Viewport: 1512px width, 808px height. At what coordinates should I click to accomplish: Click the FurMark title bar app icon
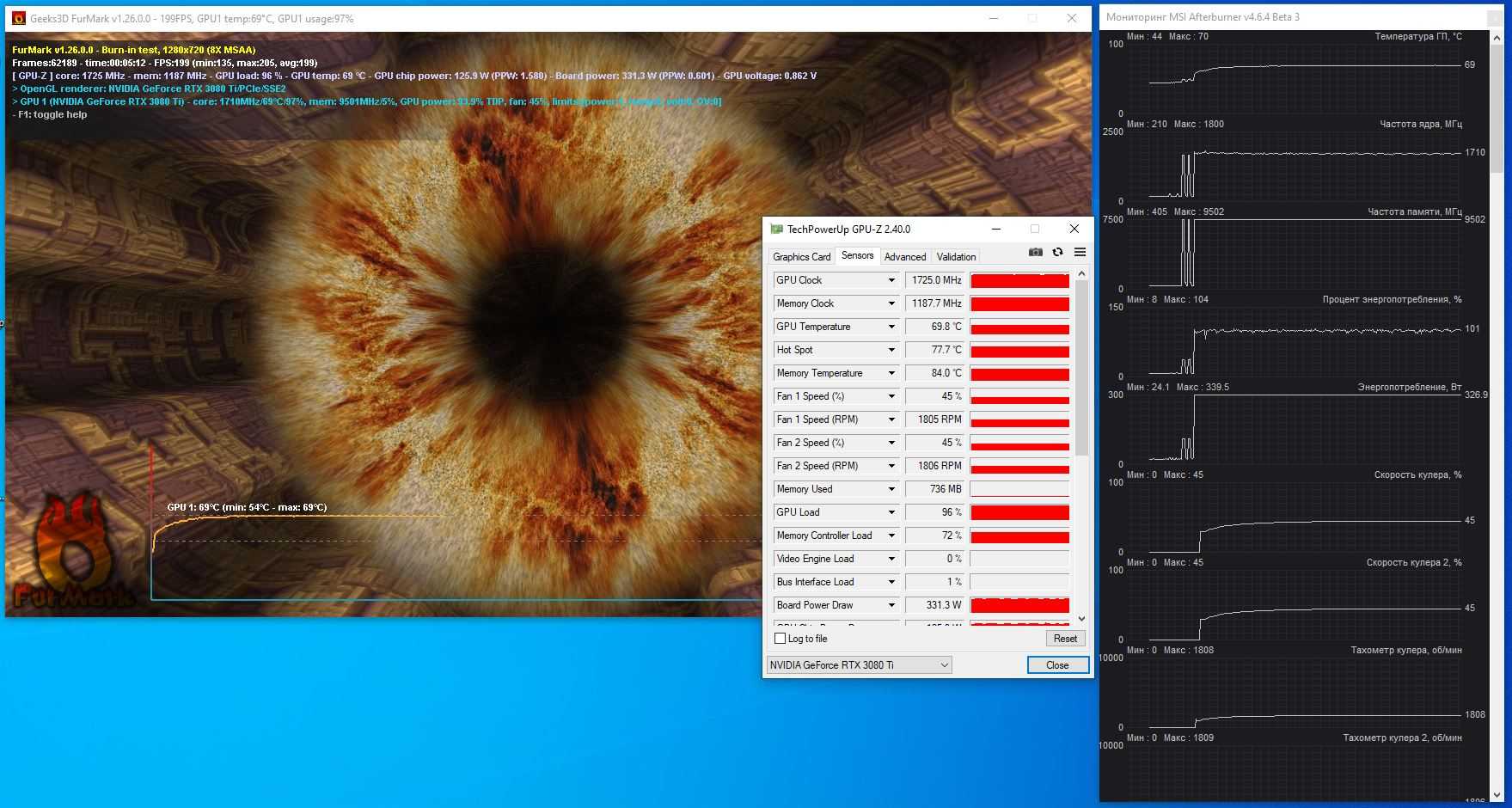coord(18,18)
